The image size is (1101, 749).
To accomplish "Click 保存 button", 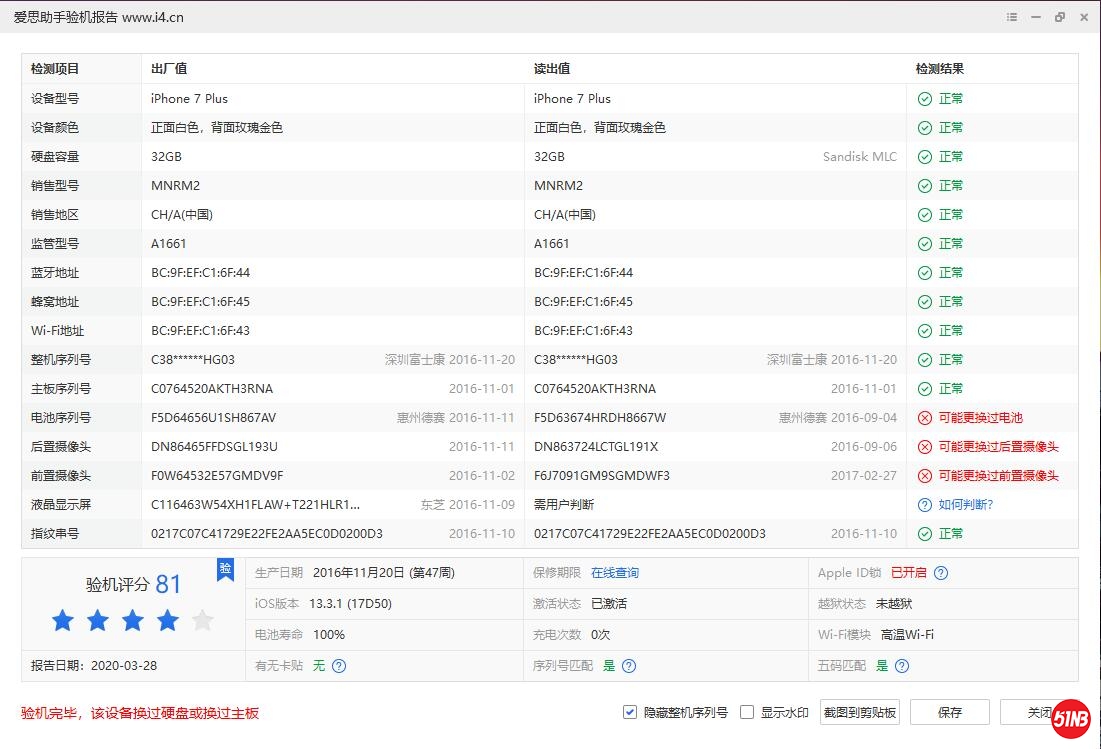I will [x=950, y=712].
